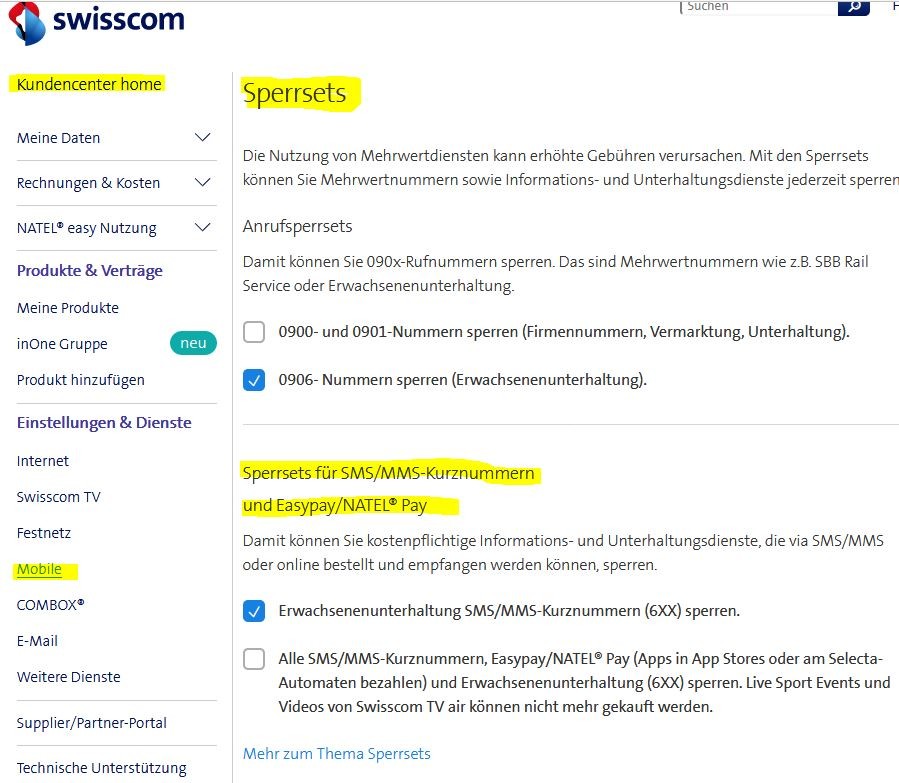Select Produkt hinzufügen

tap(80, 380)
